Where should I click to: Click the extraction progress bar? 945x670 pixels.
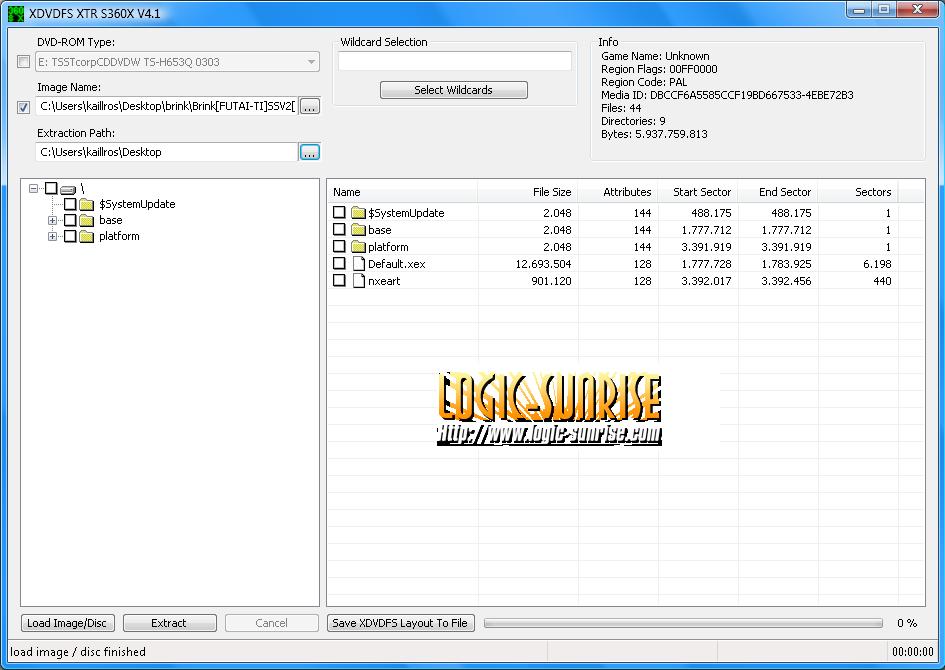point(683,623)
